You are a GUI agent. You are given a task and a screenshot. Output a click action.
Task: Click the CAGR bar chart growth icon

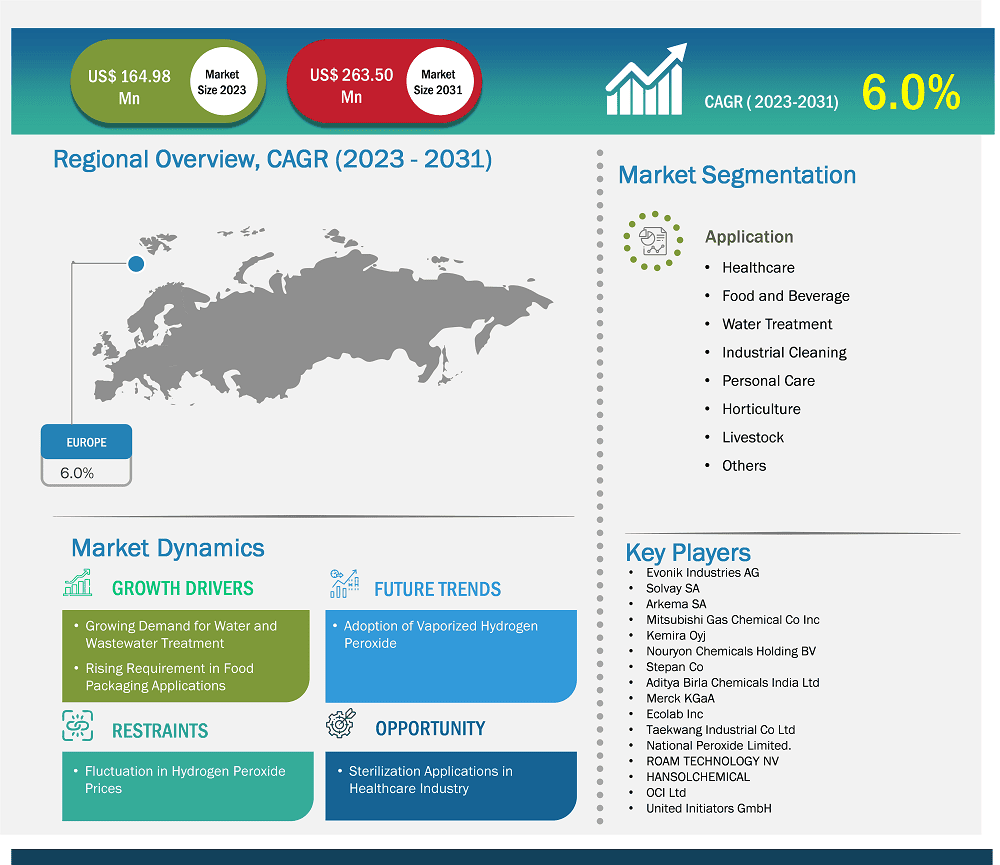coord(646,80)
